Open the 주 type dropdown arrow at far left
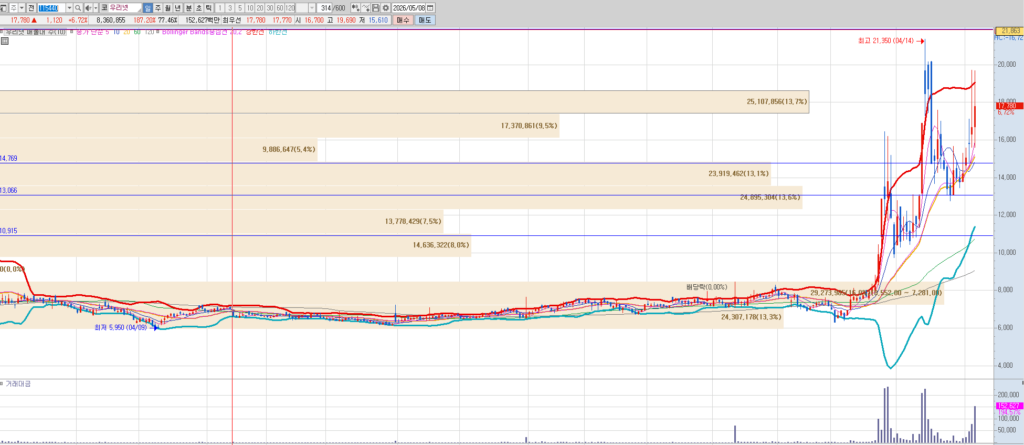 pyautogui.click(x=22, y=8)
